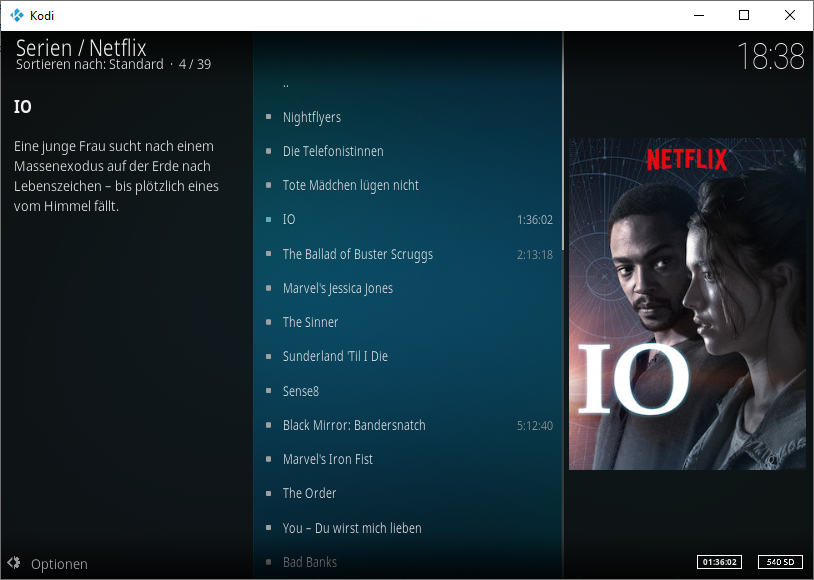The width and height of the screenshot is (814, 580).
Task: Minimize the Kodi window
Action: pyautogui.click(x=699, y=15)
